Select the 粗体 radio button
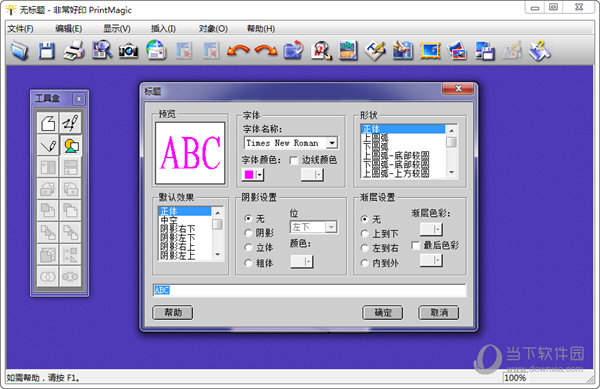The image size is (600, 389). tap(248, 263)
